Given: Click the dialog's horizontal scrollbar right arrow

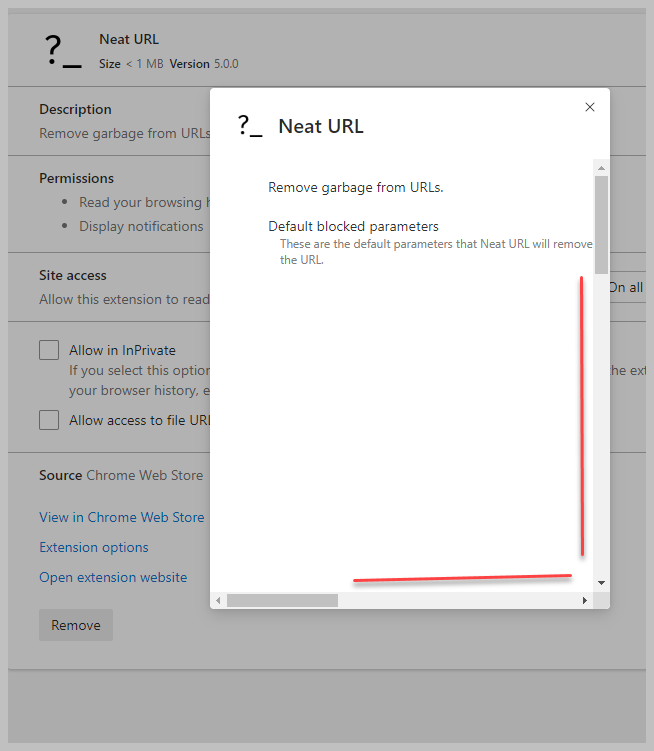Looking at the screenshot, I should (x=585, y=600).
